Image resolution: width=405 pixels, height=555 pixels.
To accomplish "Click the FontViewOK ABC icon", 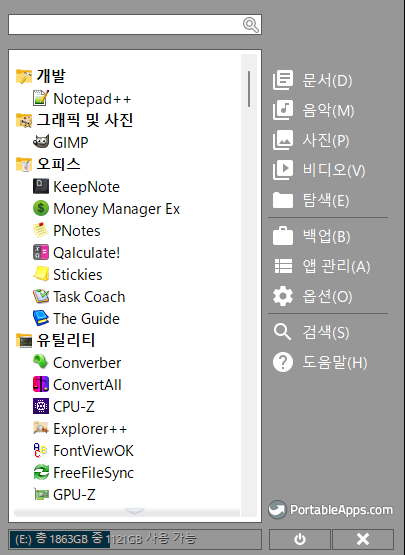I will [x=41, y=450].
